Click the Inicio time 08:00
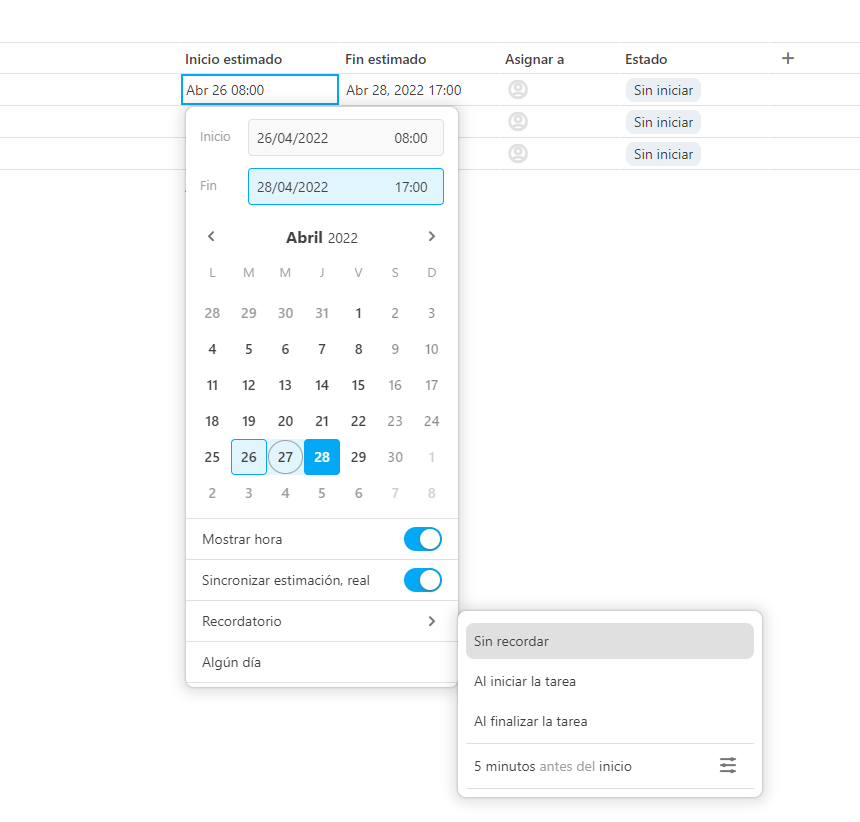Viewport: 860px width, 822px height. pos(411,138)
